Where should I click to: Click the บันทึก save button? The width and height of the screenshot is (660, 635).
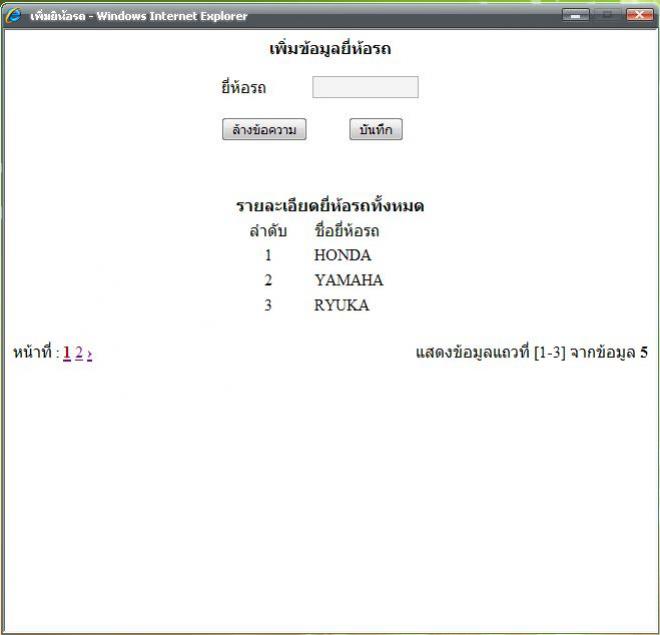point(376,129)
